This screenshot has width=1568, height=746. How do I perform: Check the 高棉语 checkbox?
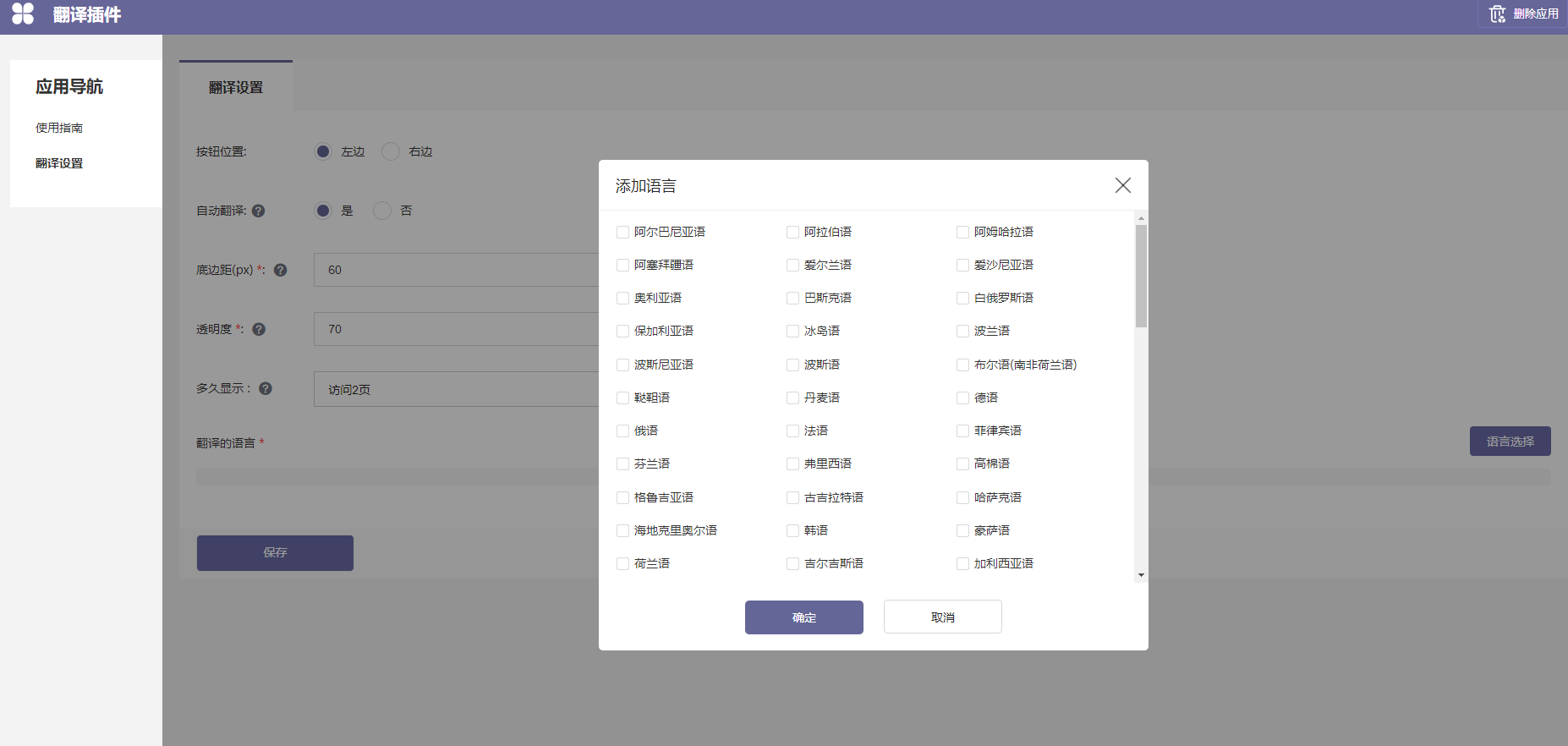tap(962, 464)
